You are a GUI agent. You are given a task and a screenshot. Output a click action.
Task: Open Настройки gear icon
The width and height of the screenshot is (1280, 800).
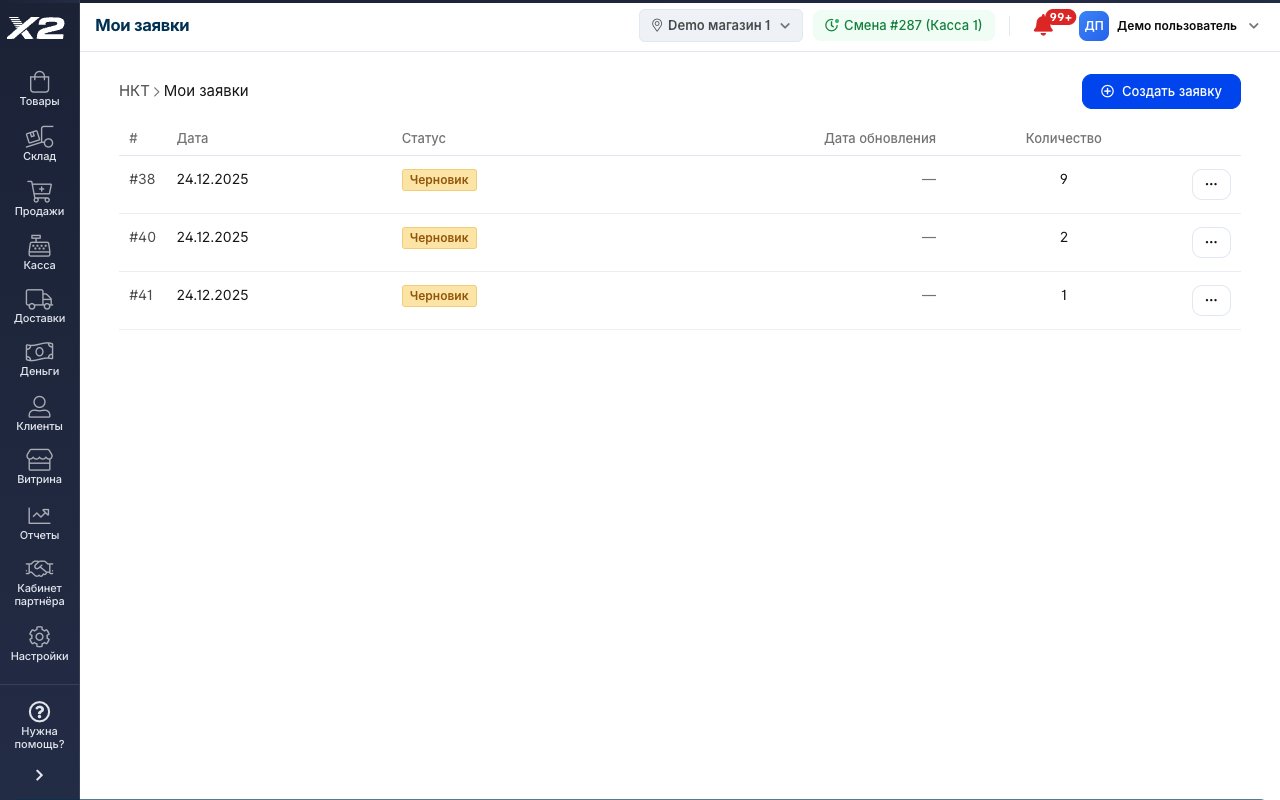pos(39,644)
